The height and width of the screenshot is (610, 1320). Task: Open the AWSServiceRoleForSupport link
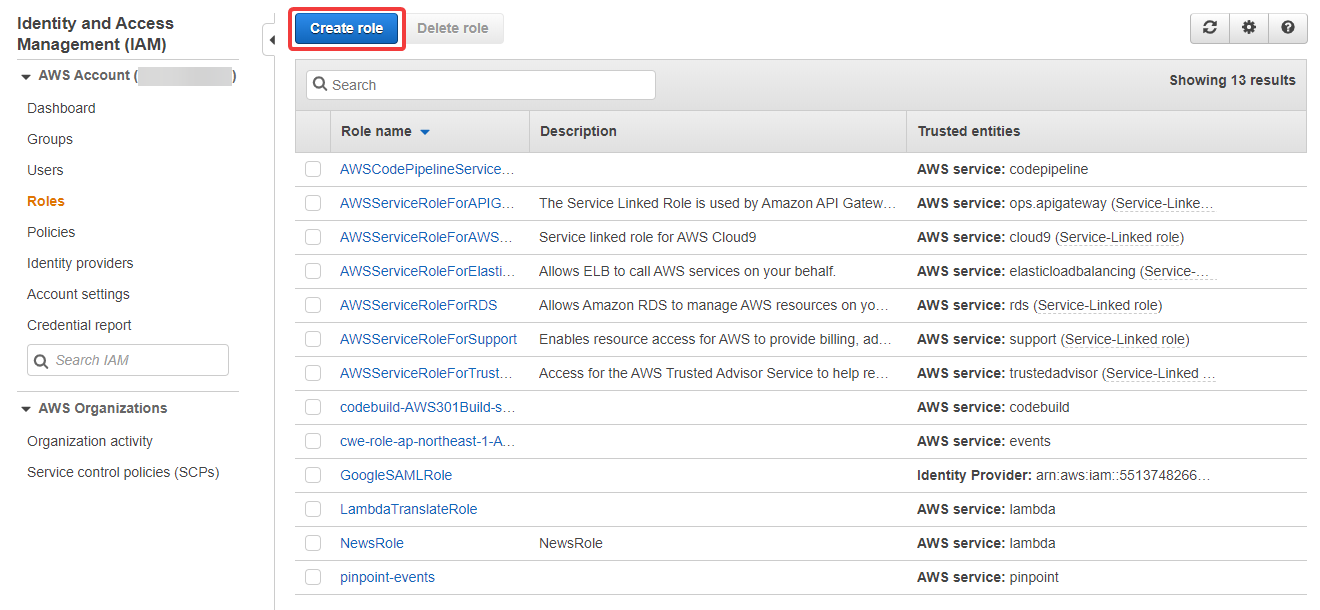(x=428, y=339)
